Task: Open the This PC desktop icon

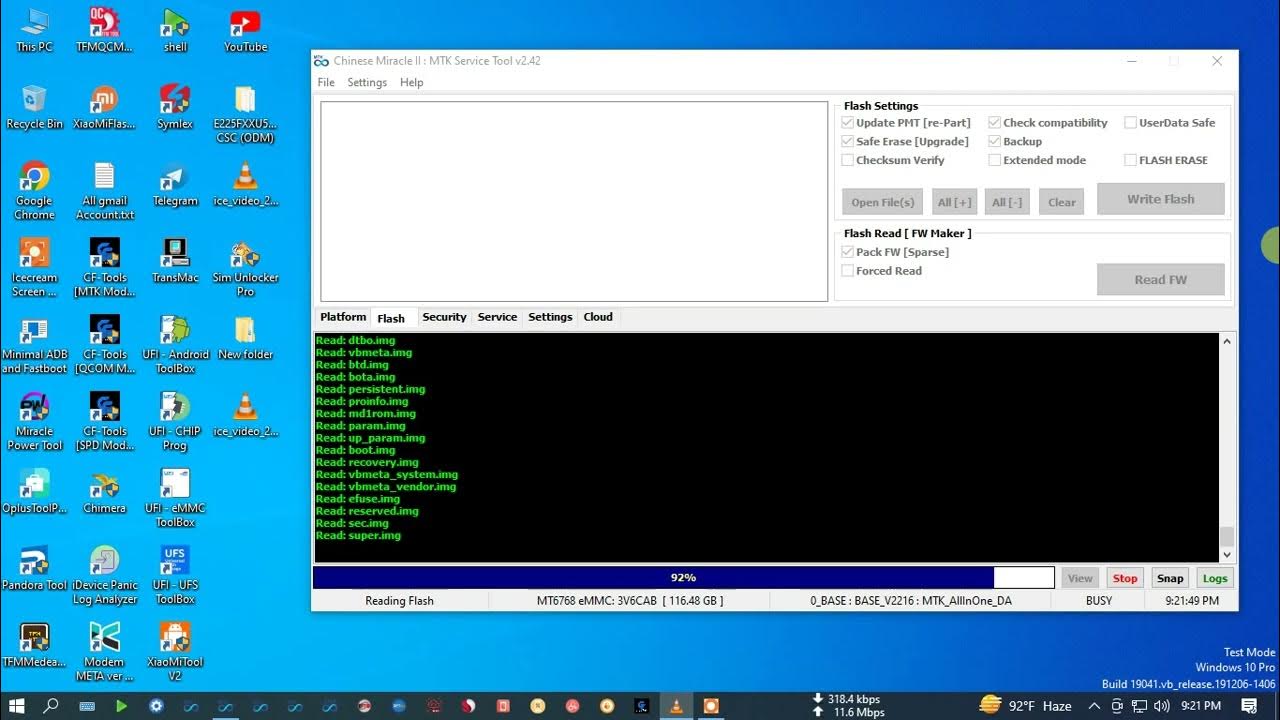Action: tap(34, 30)
